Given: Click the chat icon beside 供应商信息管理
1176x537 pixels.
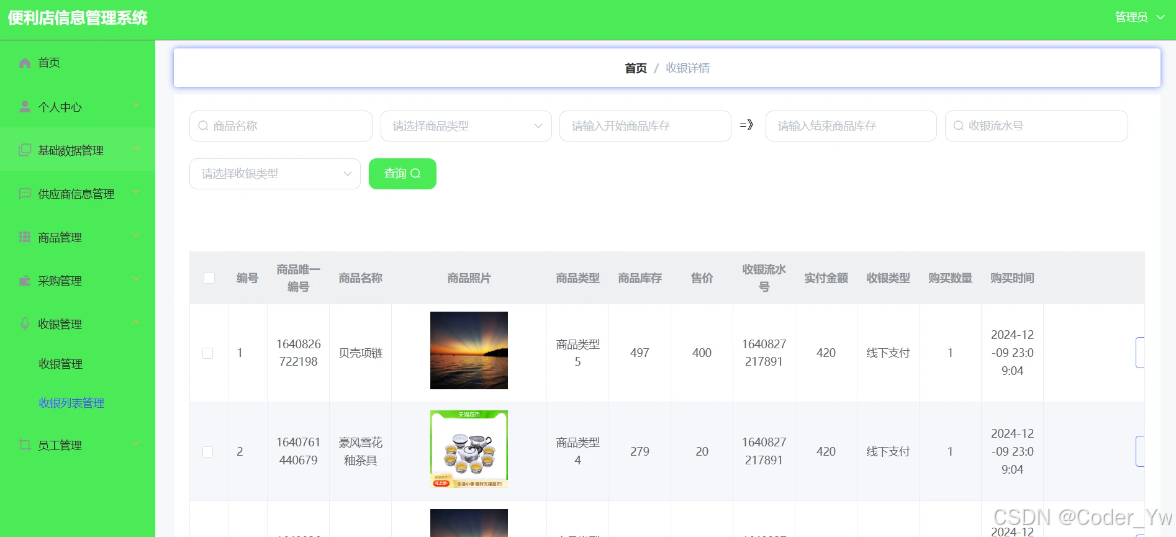Looking at the screenshot, I should (x=25, y=194).
